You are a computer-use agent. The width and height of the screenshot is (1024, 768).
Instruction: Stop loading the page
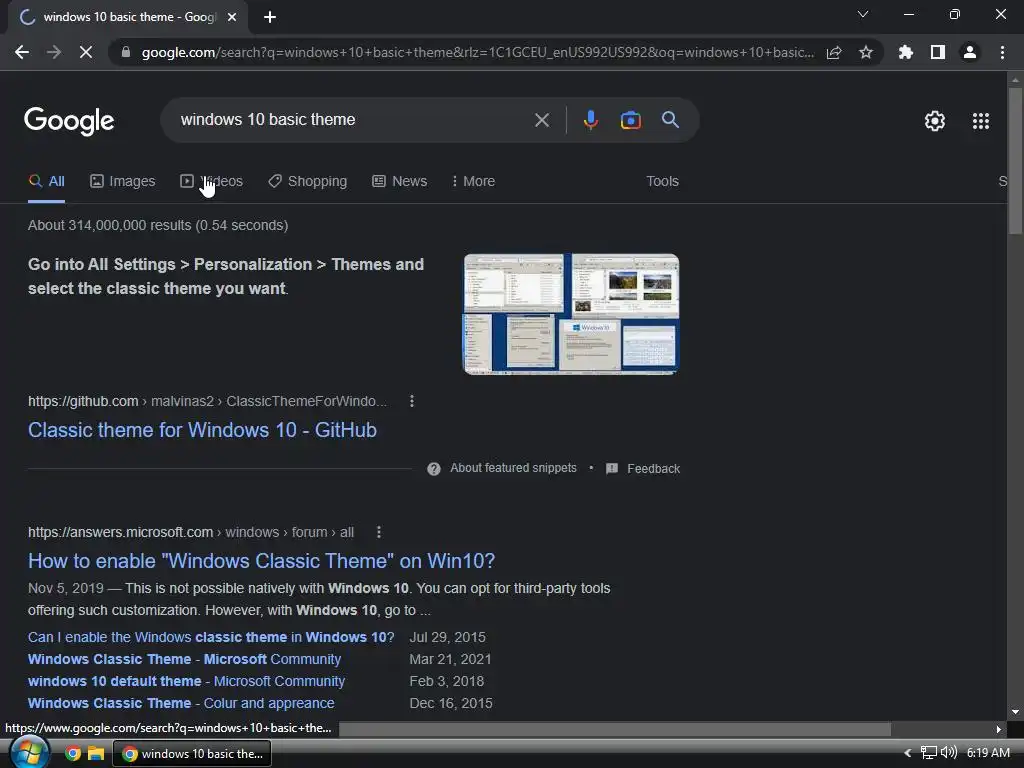click(x=86, y=52)
